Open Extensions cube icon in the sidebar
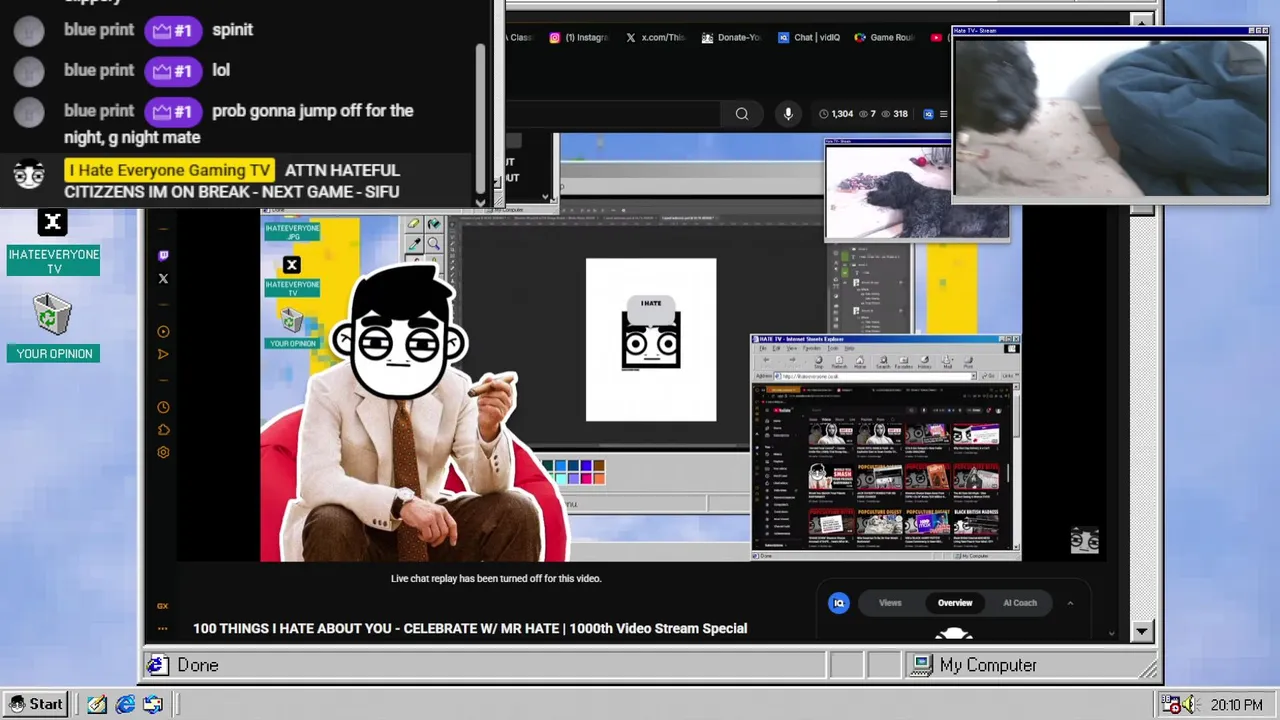This screenshot has height=720, width=1280. [x=163, y=430]
